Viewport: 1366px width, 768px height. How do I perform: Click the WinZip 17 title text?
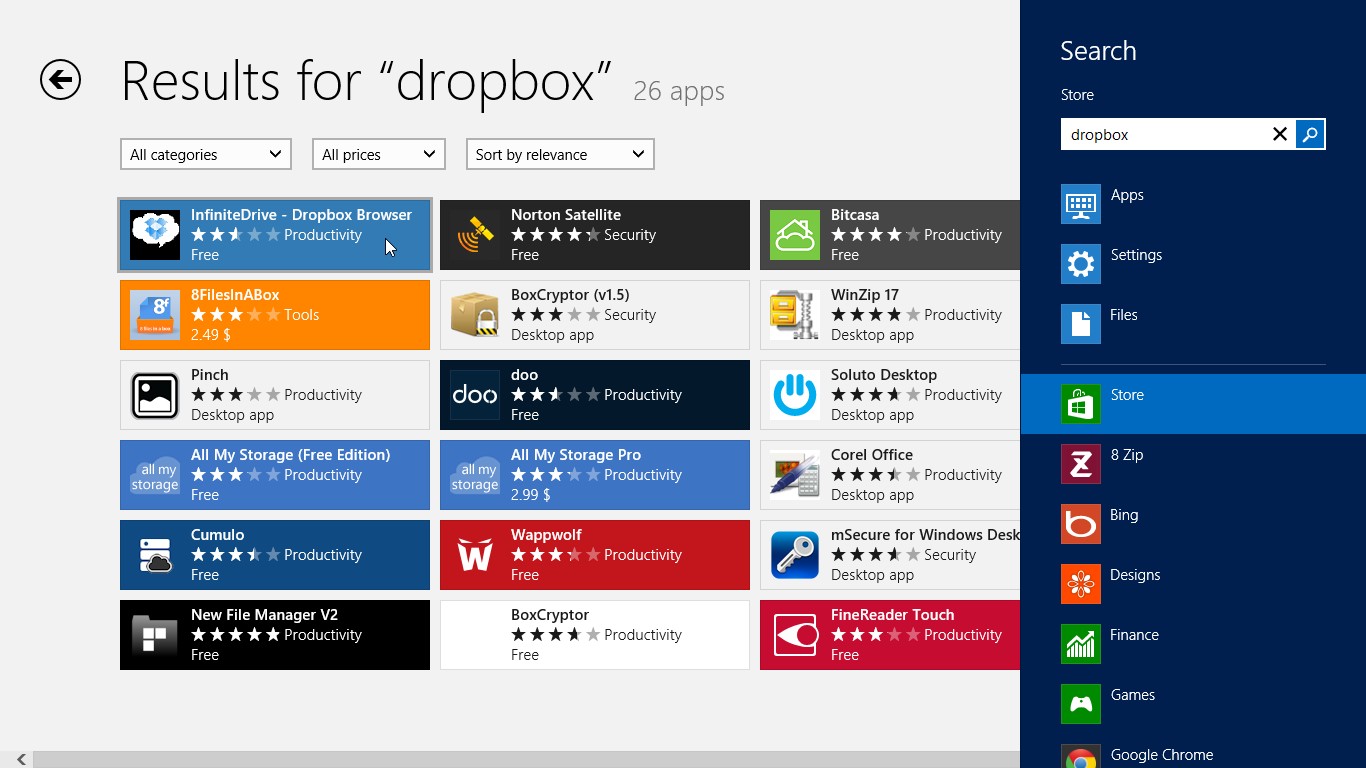(x=865, y=295)
